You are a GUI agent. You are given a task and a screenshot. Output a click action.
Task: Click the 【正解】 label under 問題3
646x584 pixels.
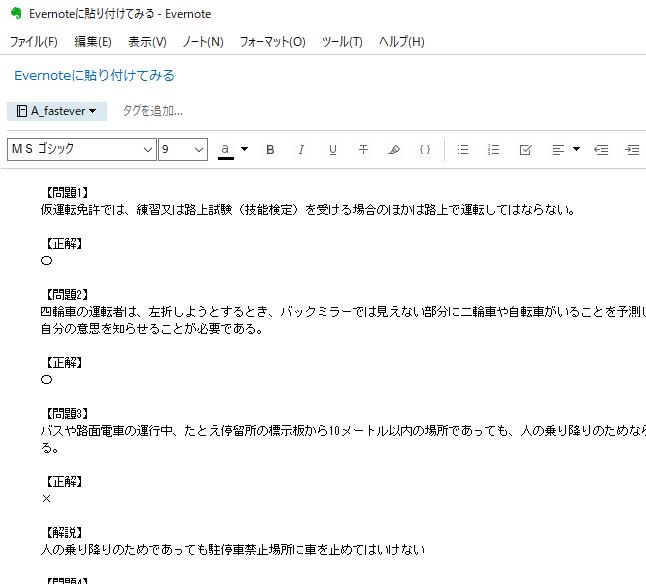(64, 481)
